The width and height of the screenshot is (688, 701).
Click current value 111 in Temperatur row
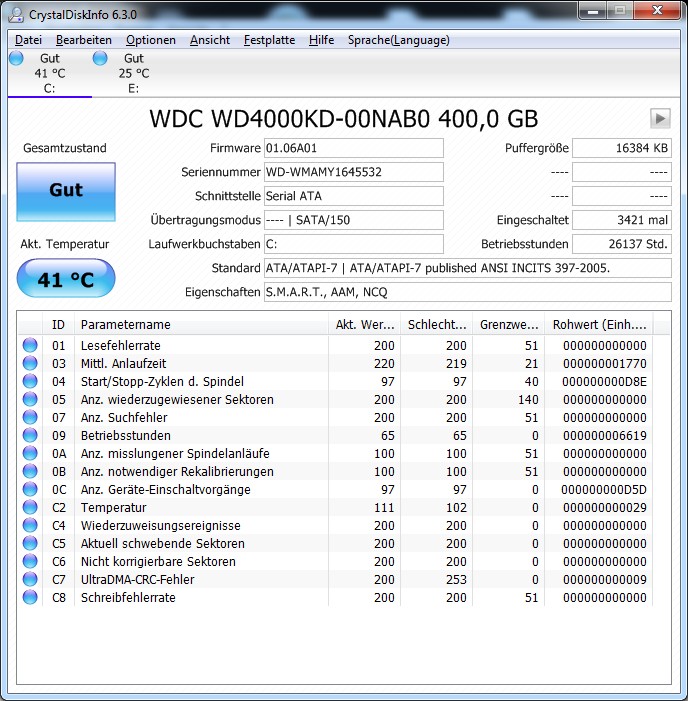coord(384,507)
